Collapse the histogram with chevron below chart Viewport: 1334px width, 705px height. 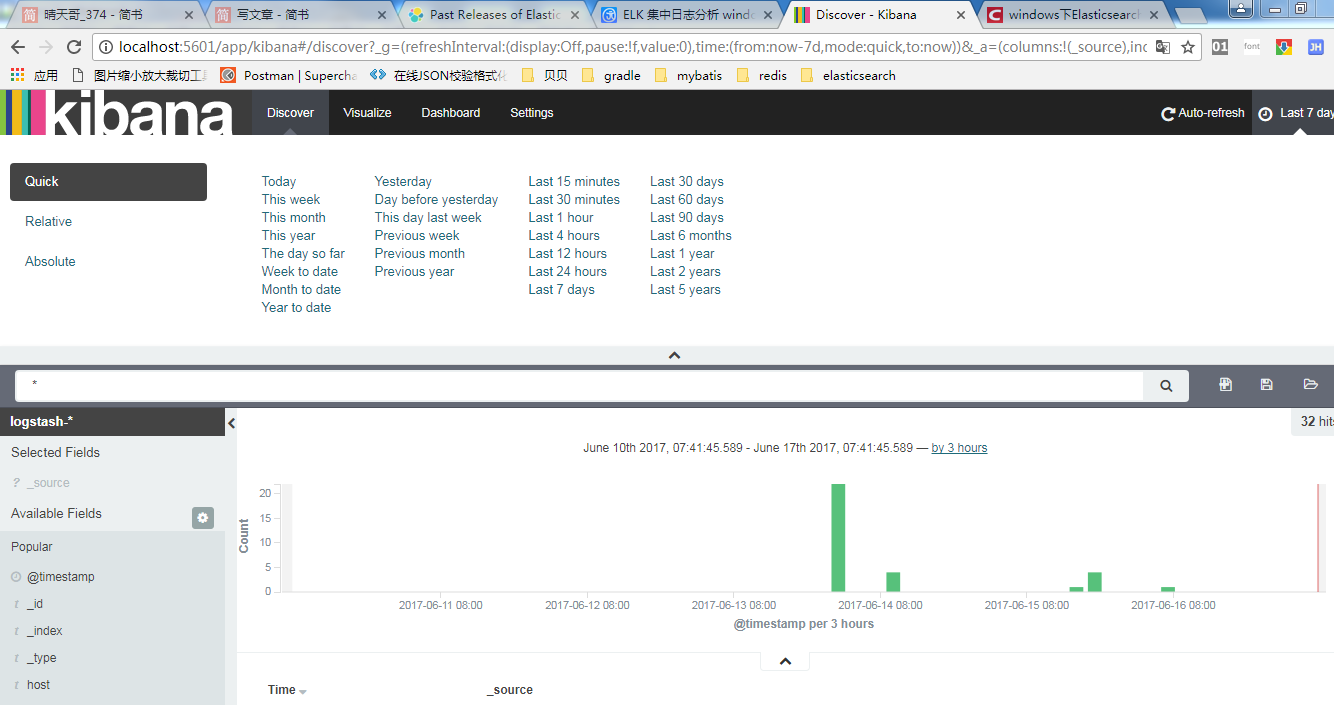(x=785, y=661)
